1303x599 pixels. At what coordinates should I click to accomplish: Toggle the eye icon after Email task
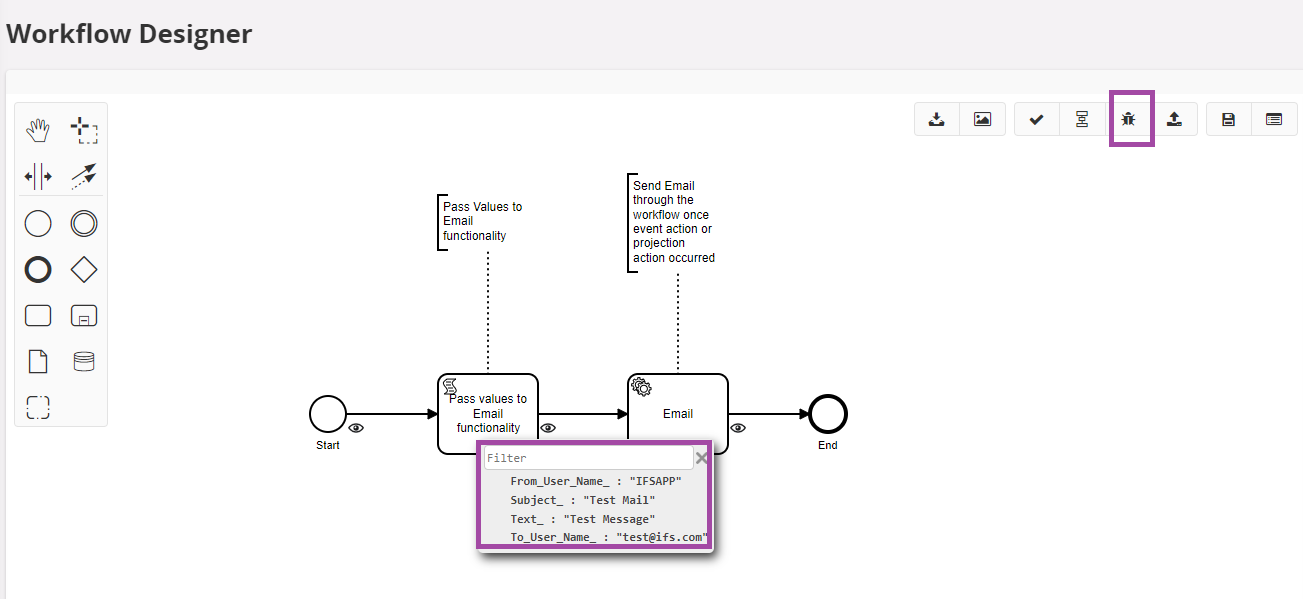pyautogui.click(x=738, y=428)
